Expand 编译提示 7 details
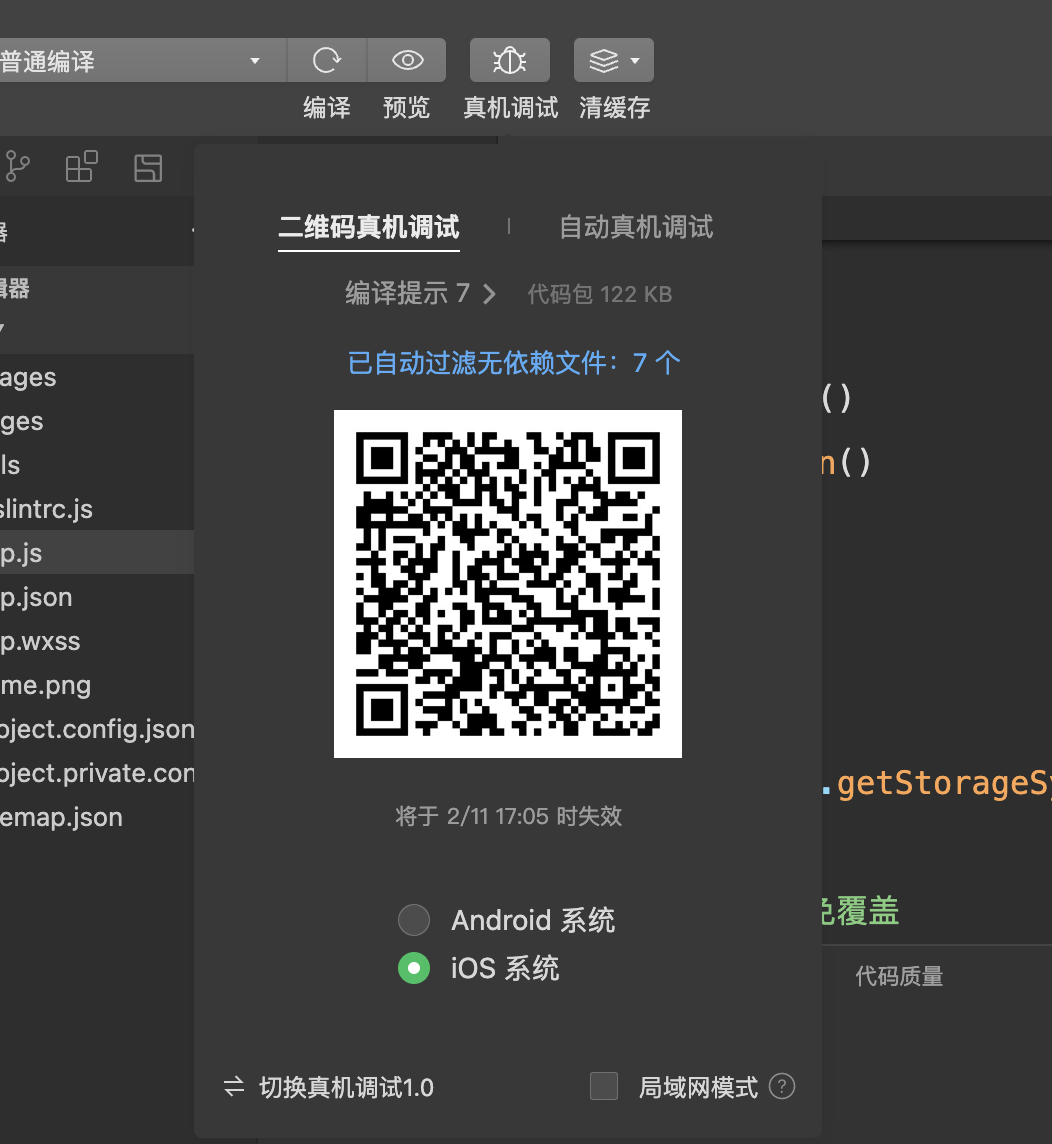Image resolution: width=1052 pixels, height=1144 pixels. 420,293
